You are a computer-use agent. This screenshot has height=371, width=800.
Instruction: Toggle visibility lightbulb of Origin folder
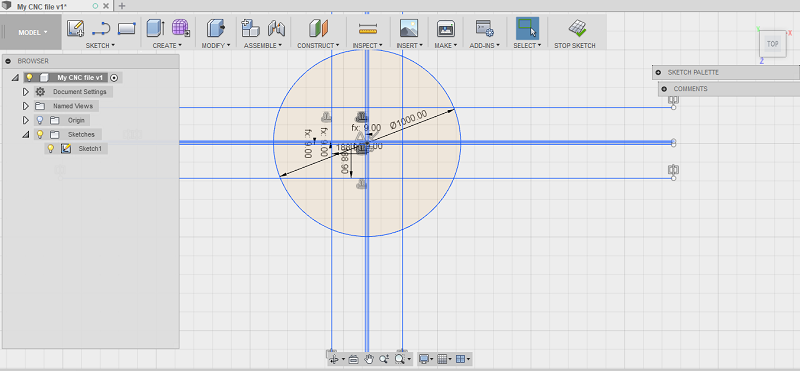click(40, 120)
